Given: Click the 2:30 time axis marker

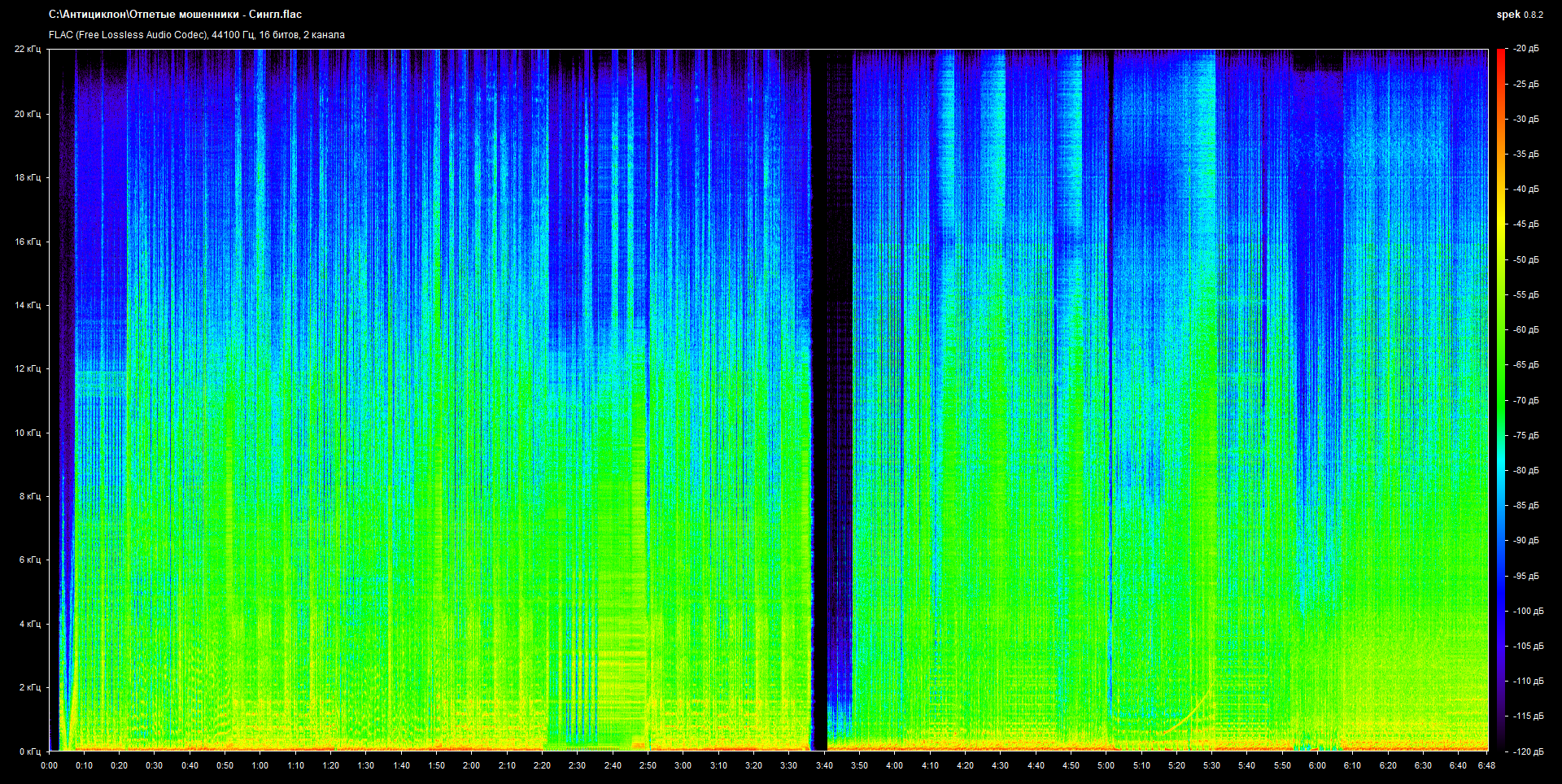Looking at the screenshot, I should (x=577, y=765).
